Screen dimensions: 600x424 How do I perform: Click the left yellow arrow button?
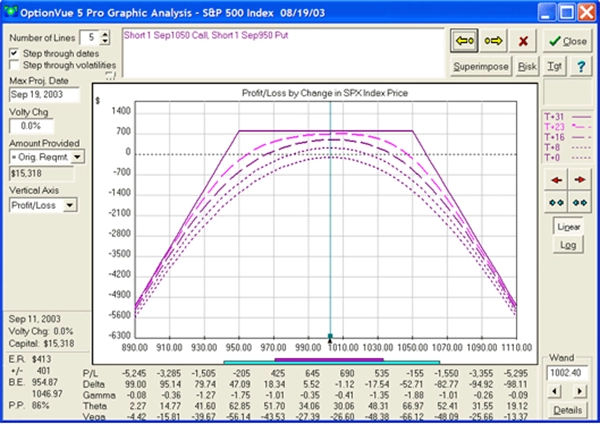[462, 42]
